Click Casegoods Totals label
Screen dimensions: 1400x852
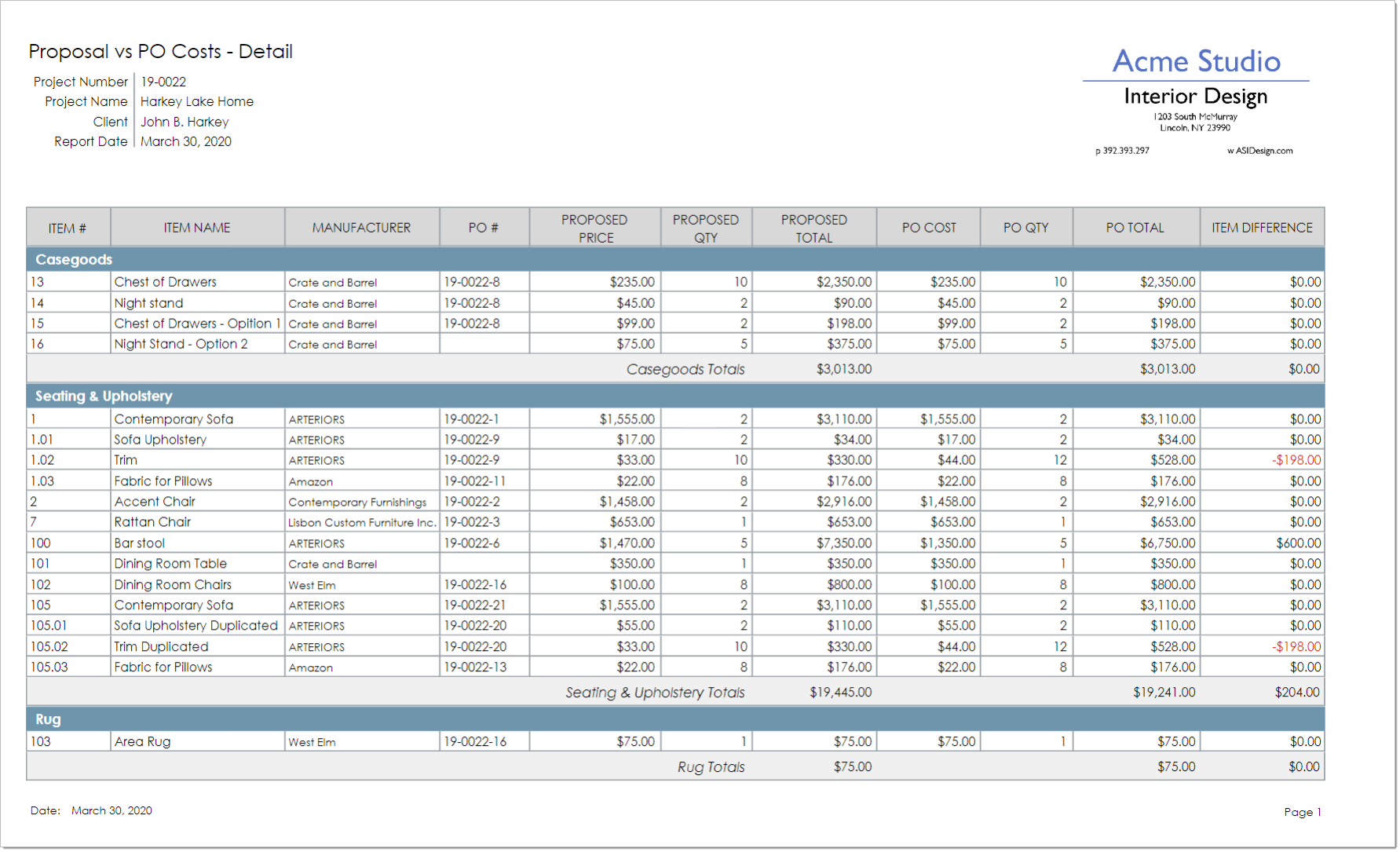(685, 369)
